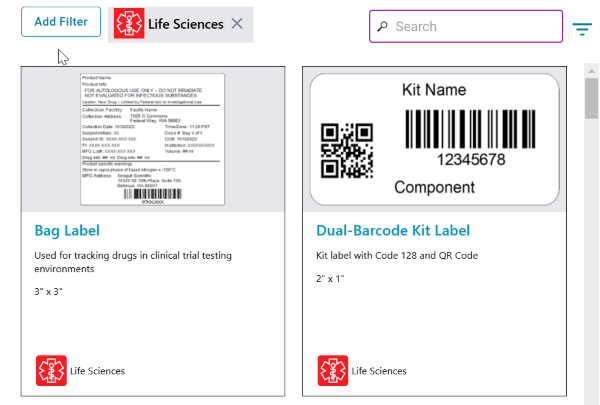Screen dimensions: 600x405
Task: Click the Dual-Barcode Kit Label title
Action: pos(393,230)
